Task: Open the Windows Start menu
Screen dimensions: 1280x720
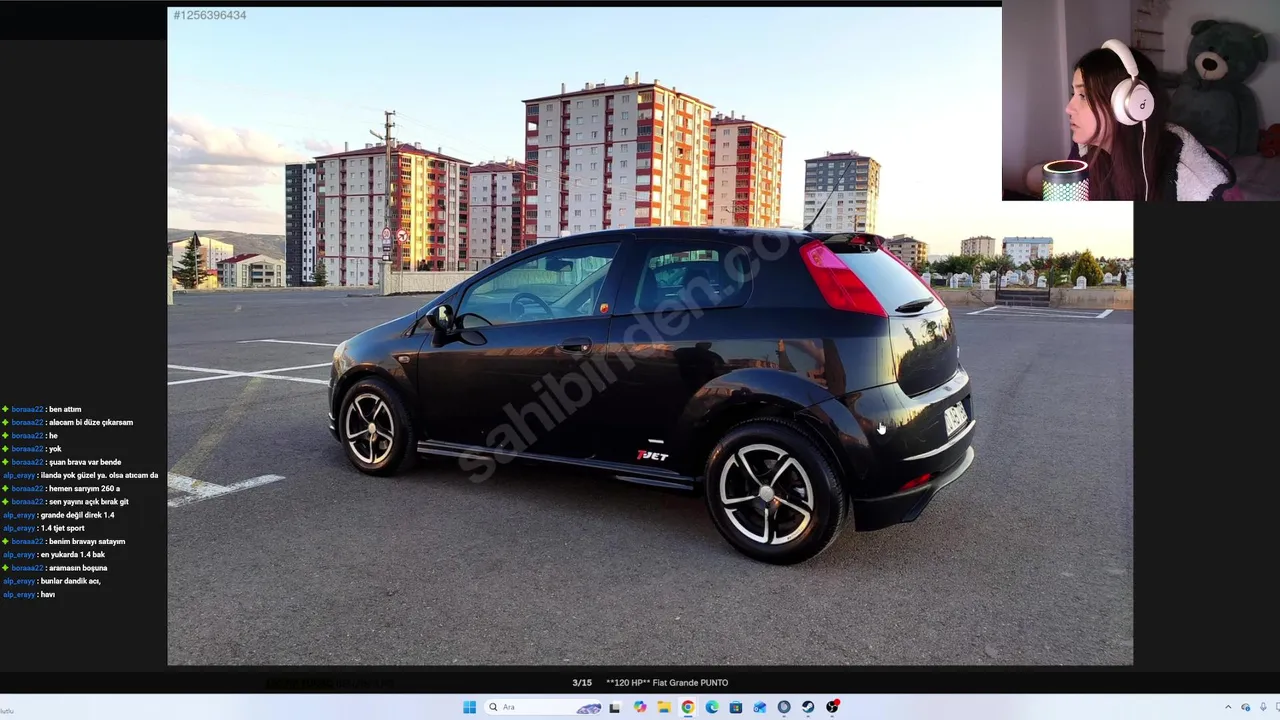Action: tap(469, 707)
